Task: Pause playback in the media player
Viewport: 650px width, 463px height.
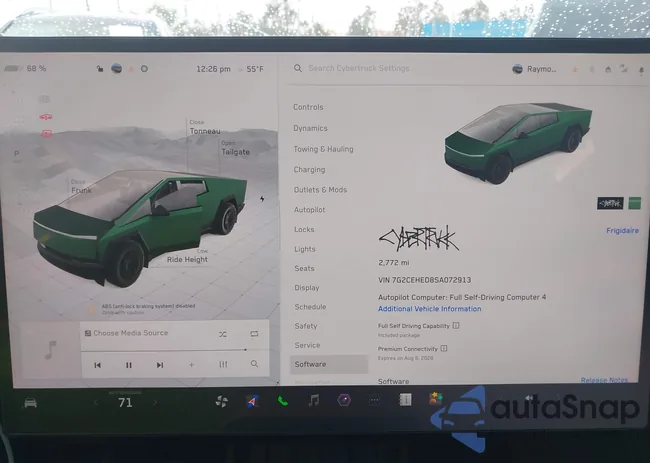Action: pos(128,365)
